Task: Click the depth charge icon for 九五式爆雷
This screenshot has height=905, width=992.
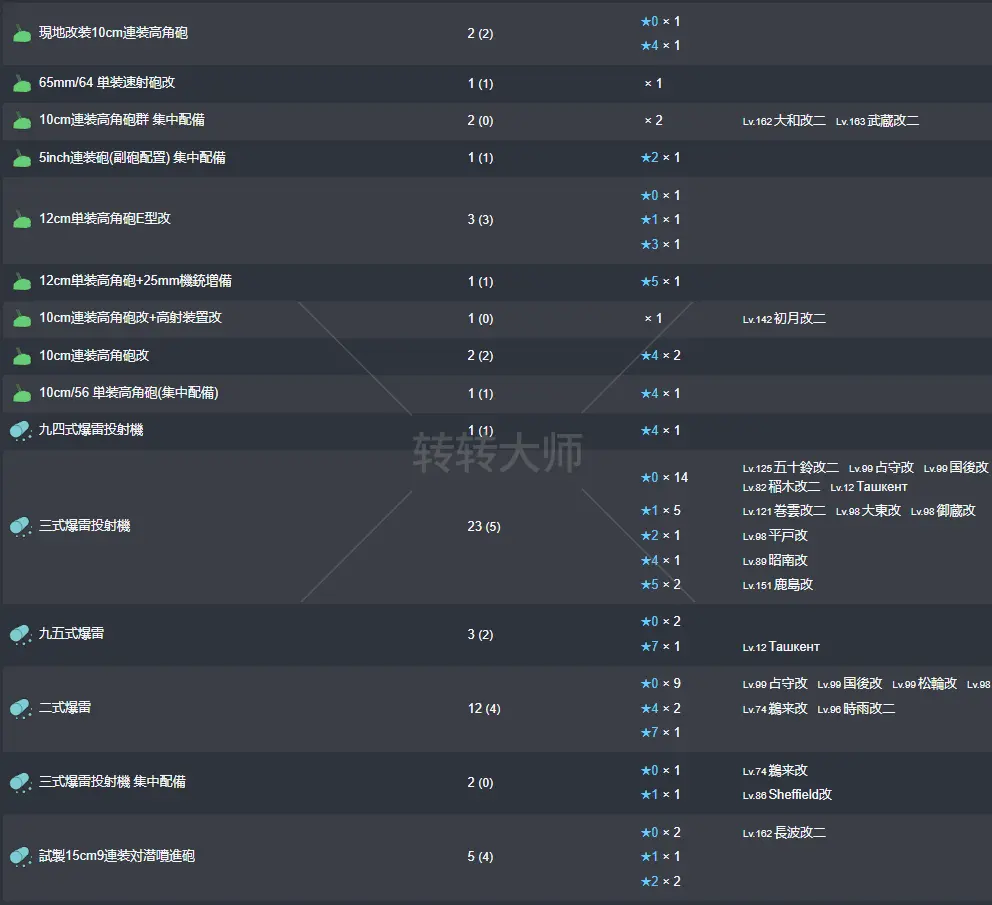Action: tap(21, 634)
